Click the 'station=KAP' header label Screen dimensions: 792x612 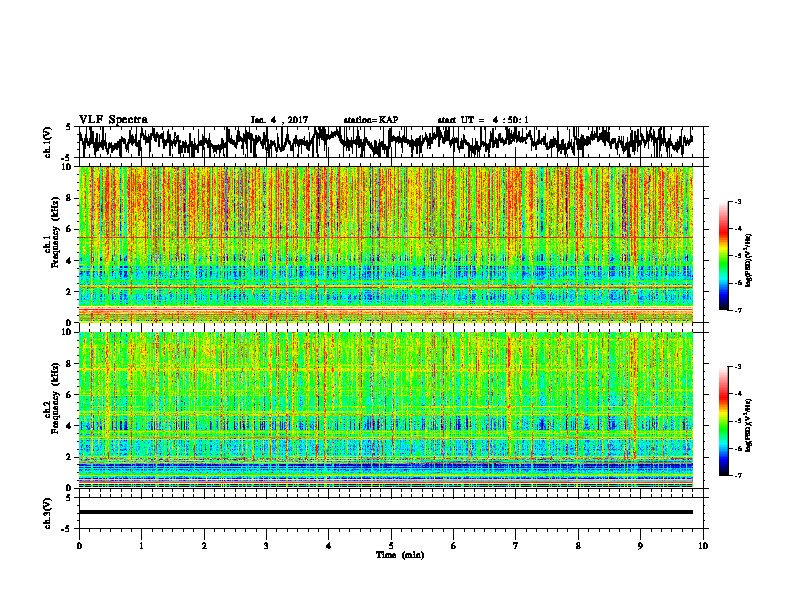click(370, 120)
